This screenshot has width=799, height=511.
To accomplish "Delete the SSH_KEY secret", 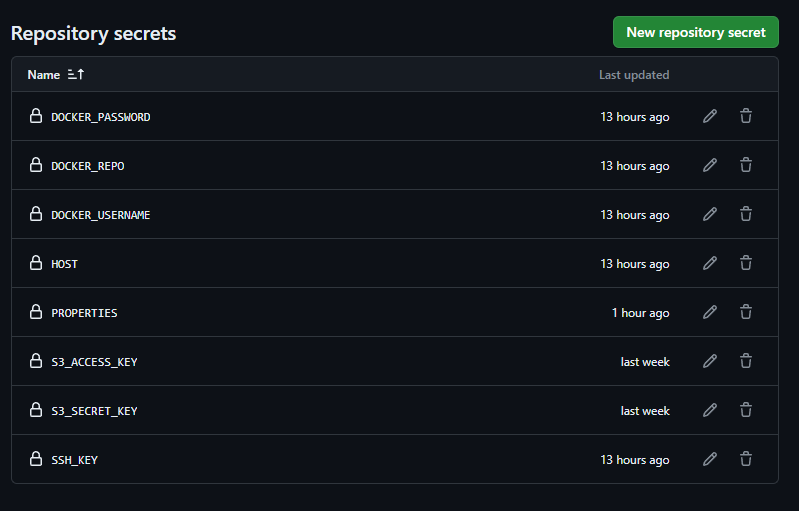I will [x=745, y=459].
